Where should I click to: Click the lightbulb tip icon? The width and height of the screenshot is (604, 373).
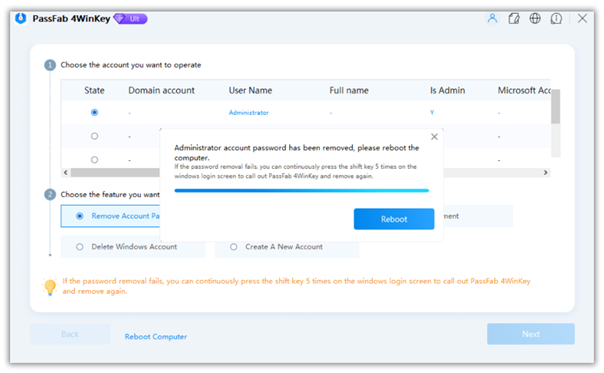pos(50,286)
